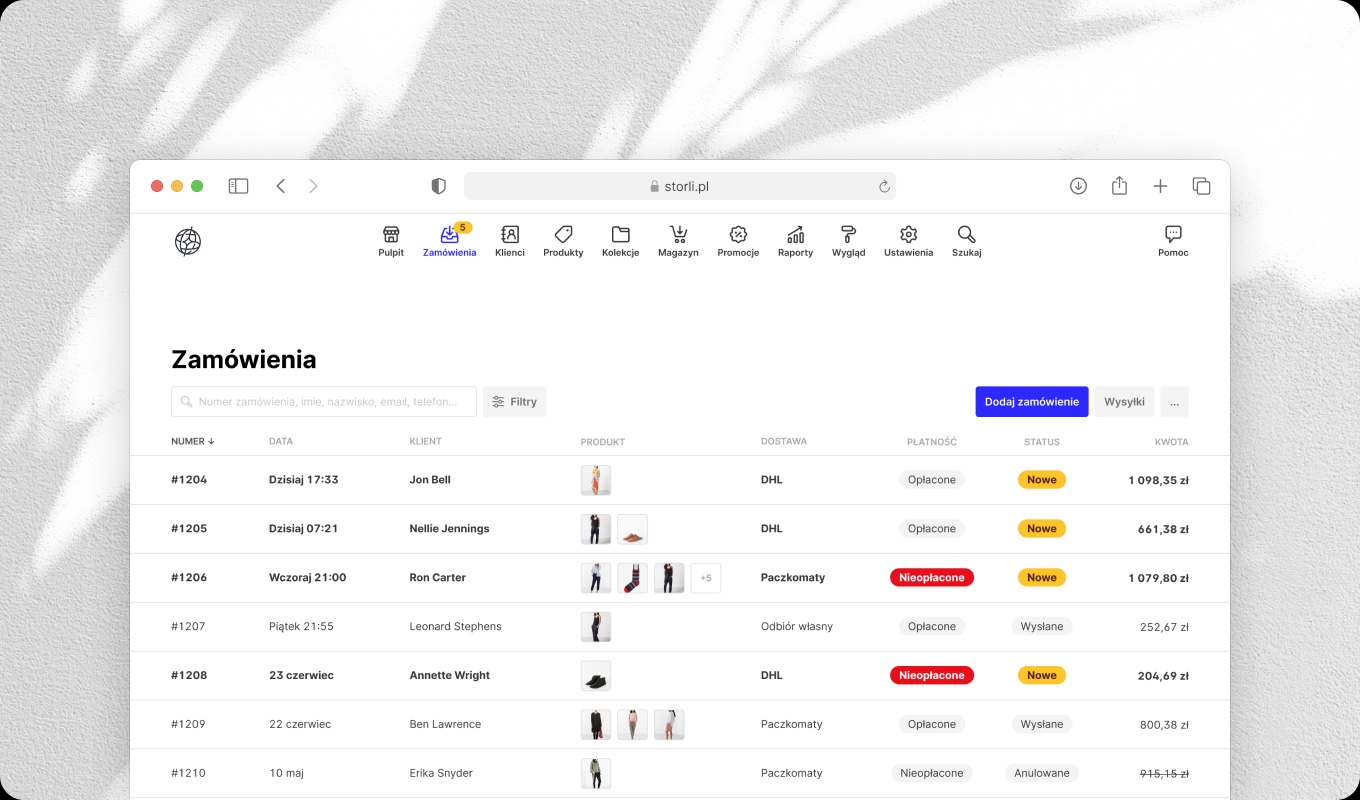
Task: Click the shoe thumbnail in order #1205
Action: coord(632,529)
